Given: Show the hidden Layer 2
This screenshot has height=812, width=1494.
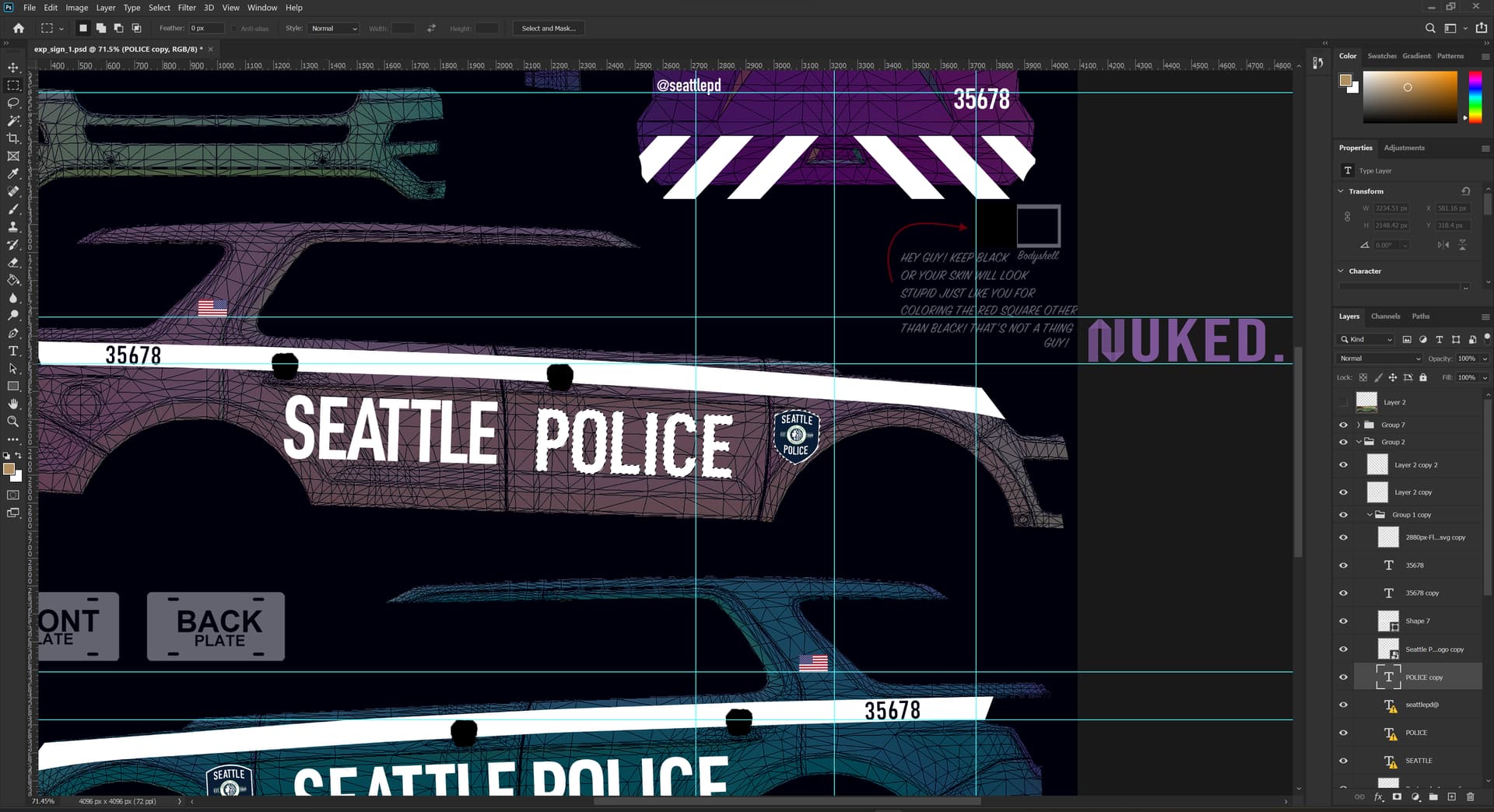Looking at the screenshot, I should [x=1343, y=402].
